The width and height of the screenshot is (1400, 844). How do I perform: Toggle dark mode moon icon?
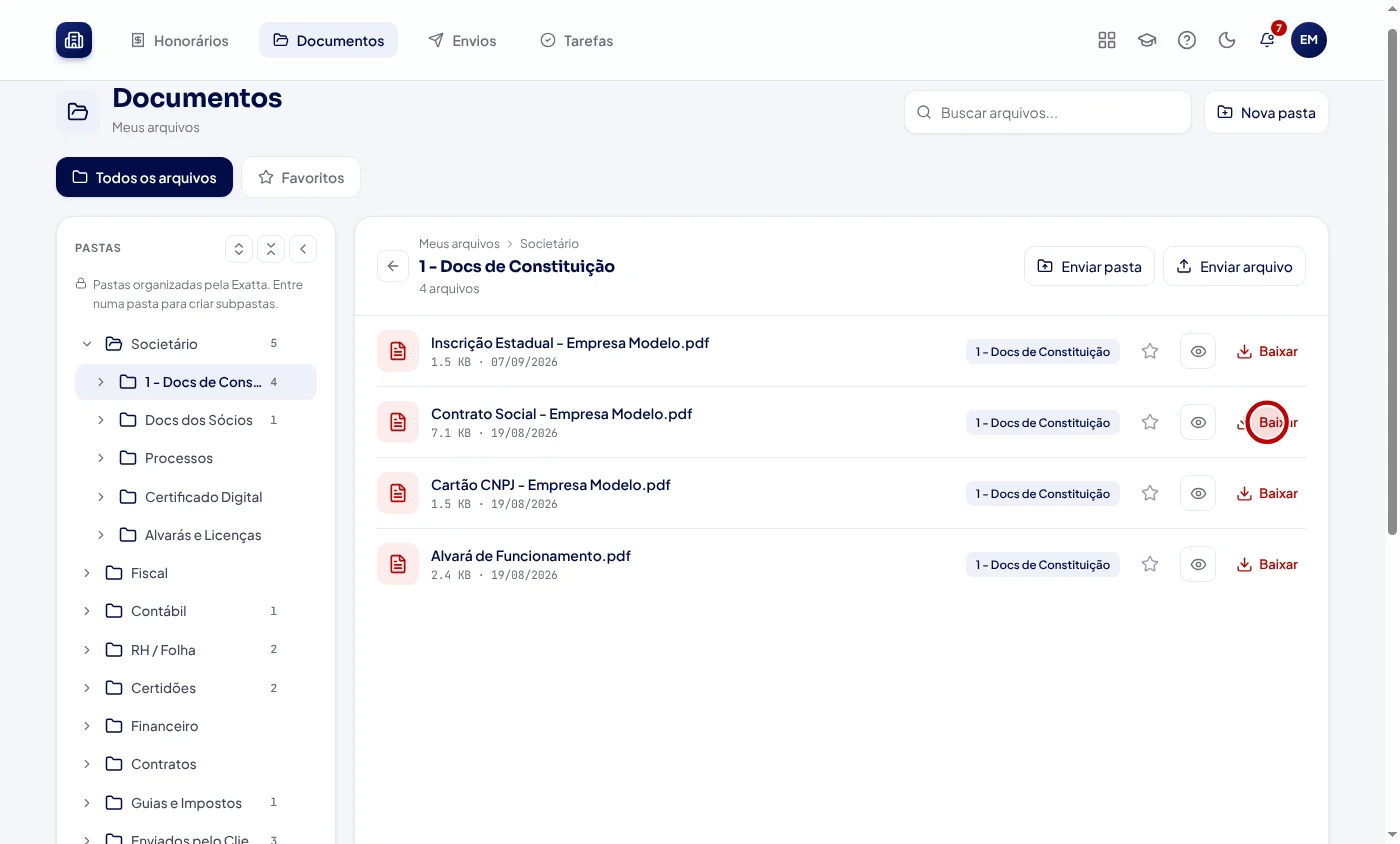(1227, 40)
